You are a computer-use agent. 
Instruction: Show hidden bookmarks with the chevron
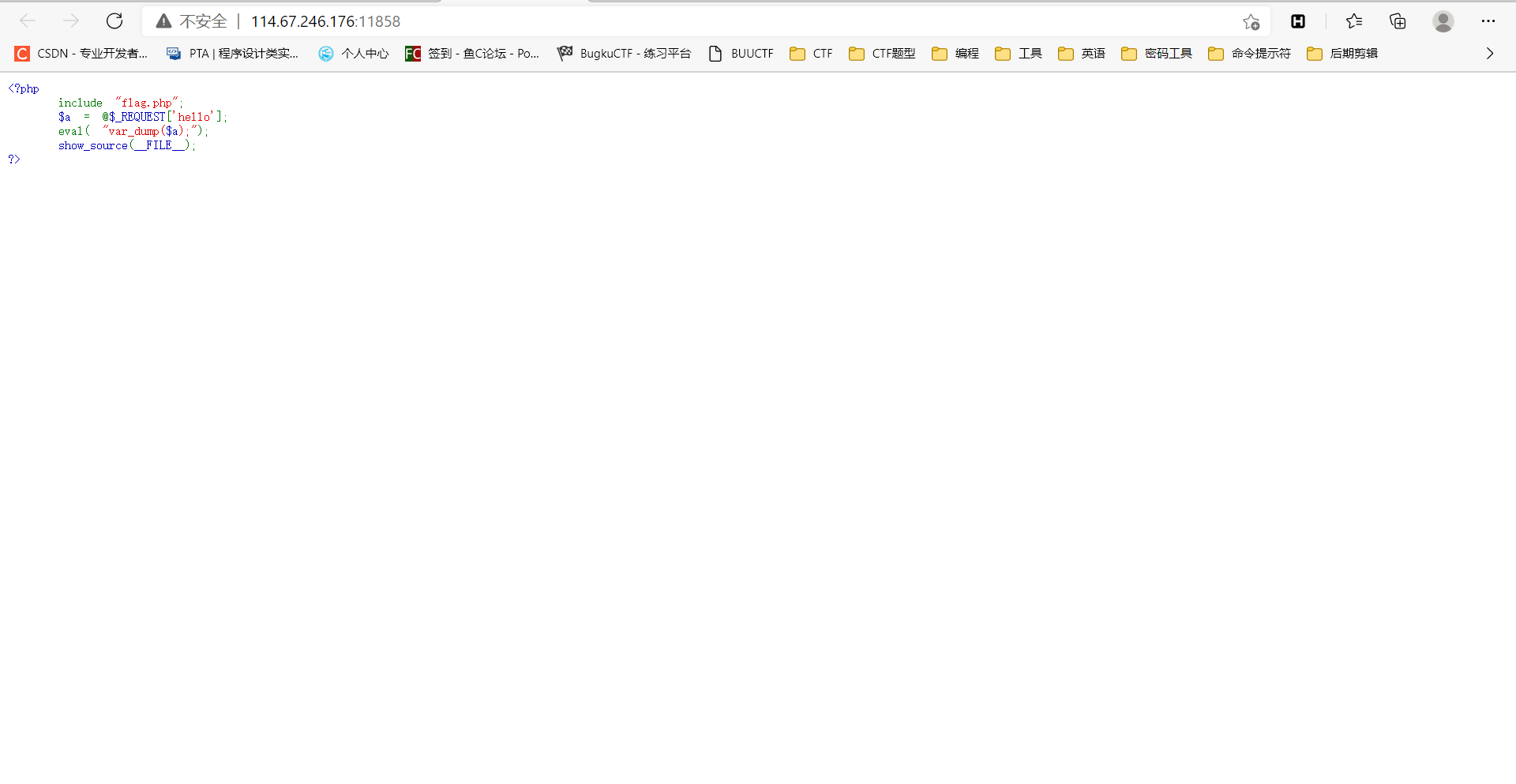[1490, 53]
